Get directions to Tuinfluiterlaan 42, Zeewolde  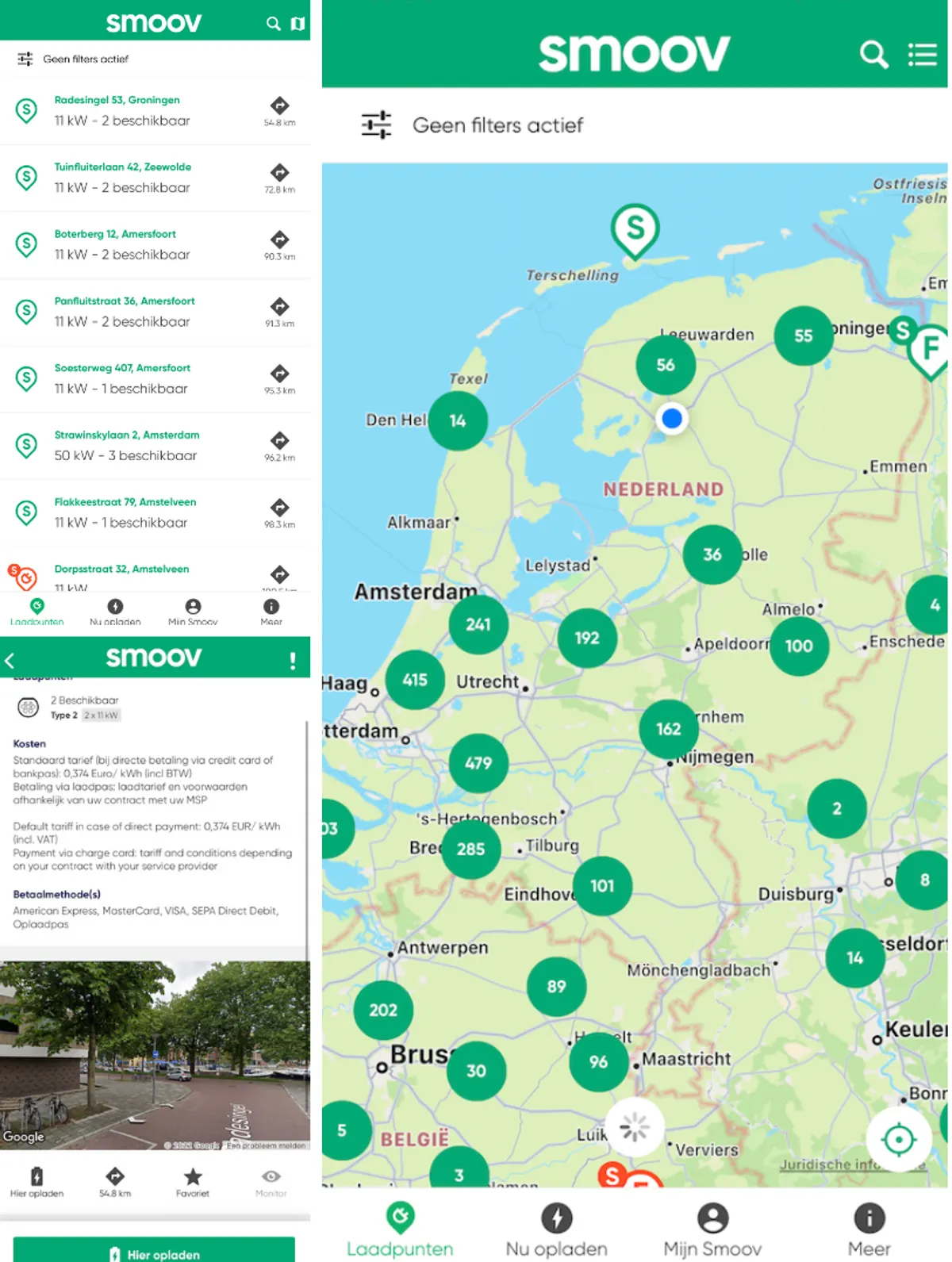(279, 172)
